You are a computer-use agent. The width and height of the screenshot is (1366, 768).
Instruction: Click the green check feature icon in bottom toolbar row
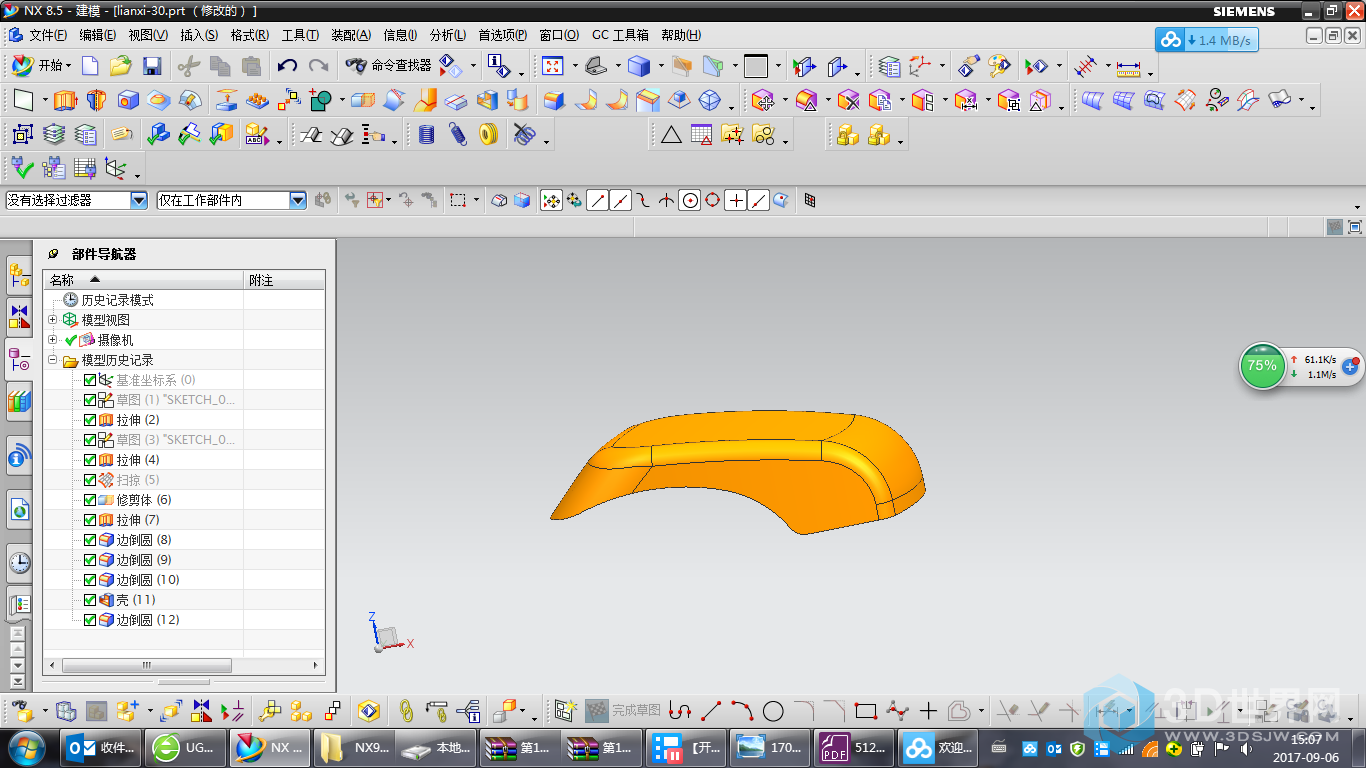pos(22,168)
